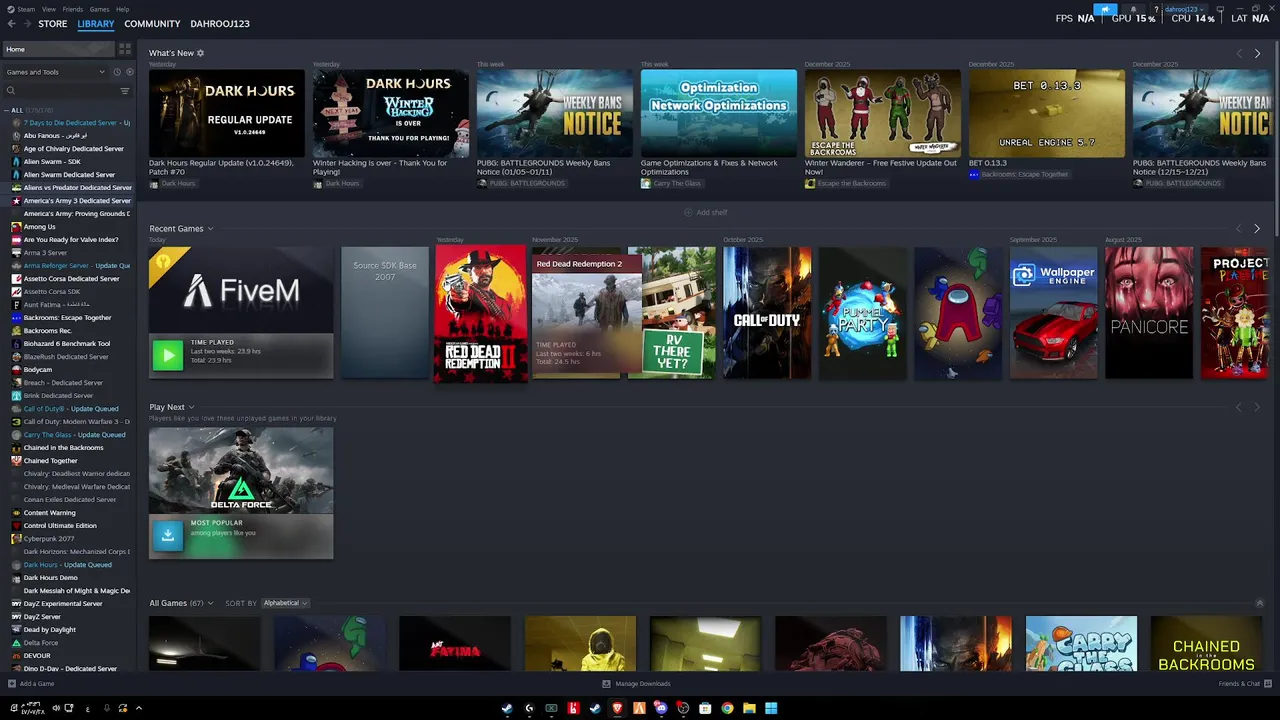The width and height of the screenshot is (1280, 720).
Task: Go to the STORE tab
Action: [x=53, y=23]
